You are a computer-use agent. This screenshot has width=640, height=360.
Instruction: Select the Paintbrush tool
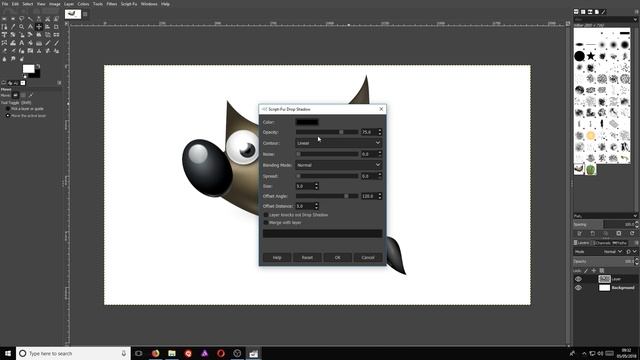click(56, 42)
